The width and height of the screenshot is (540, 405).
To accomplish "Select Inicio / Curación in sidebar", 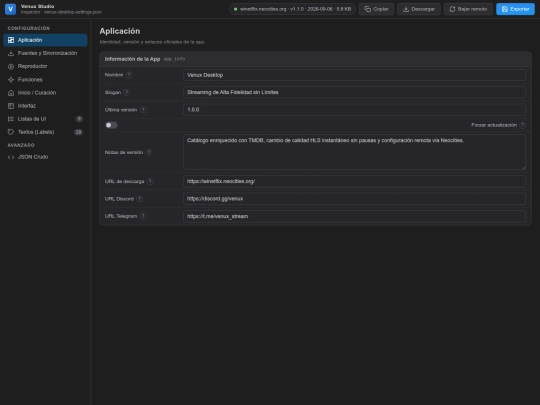I will 45,93.
